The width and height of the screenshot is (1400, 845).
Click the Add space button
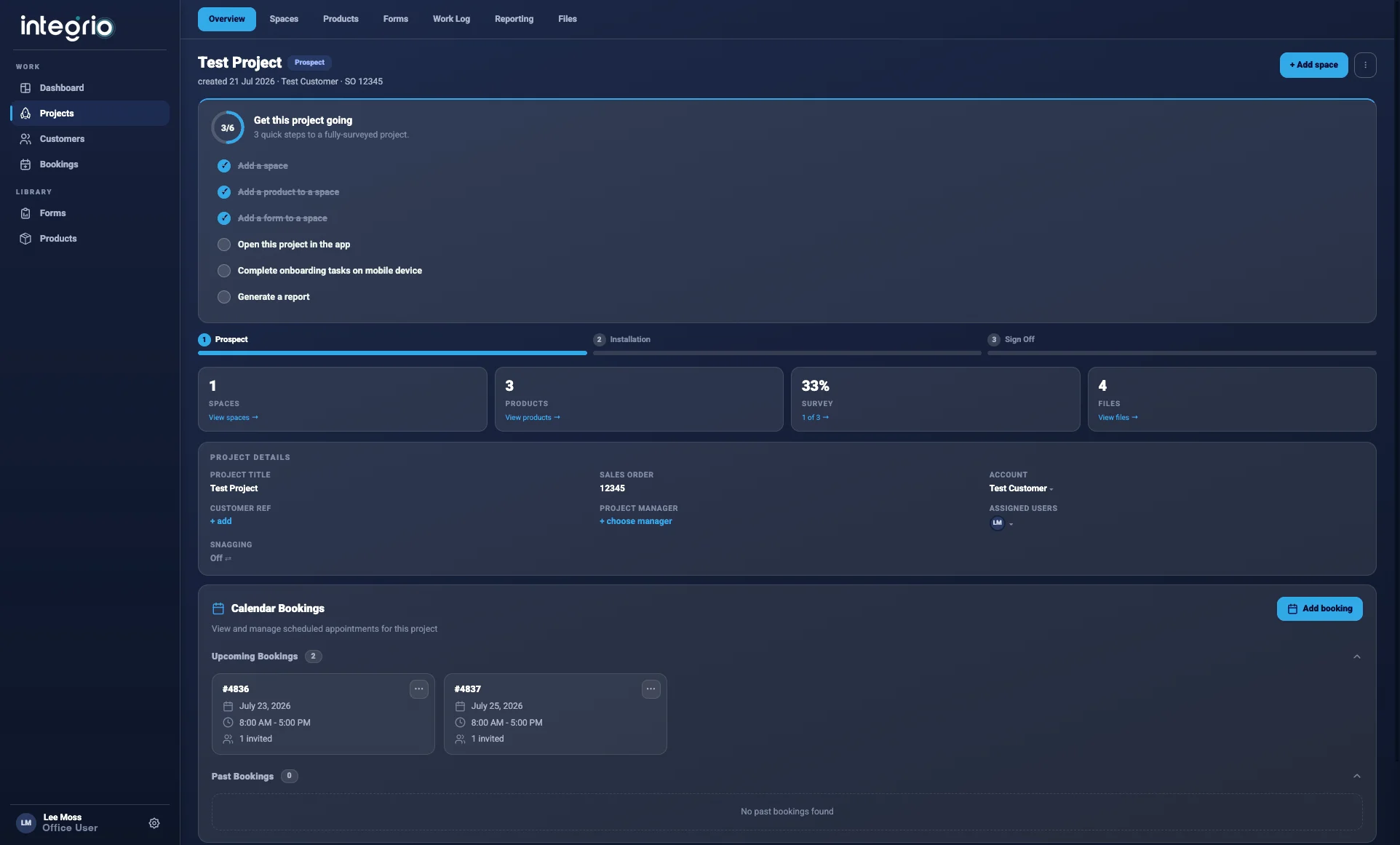point(1313,65)
